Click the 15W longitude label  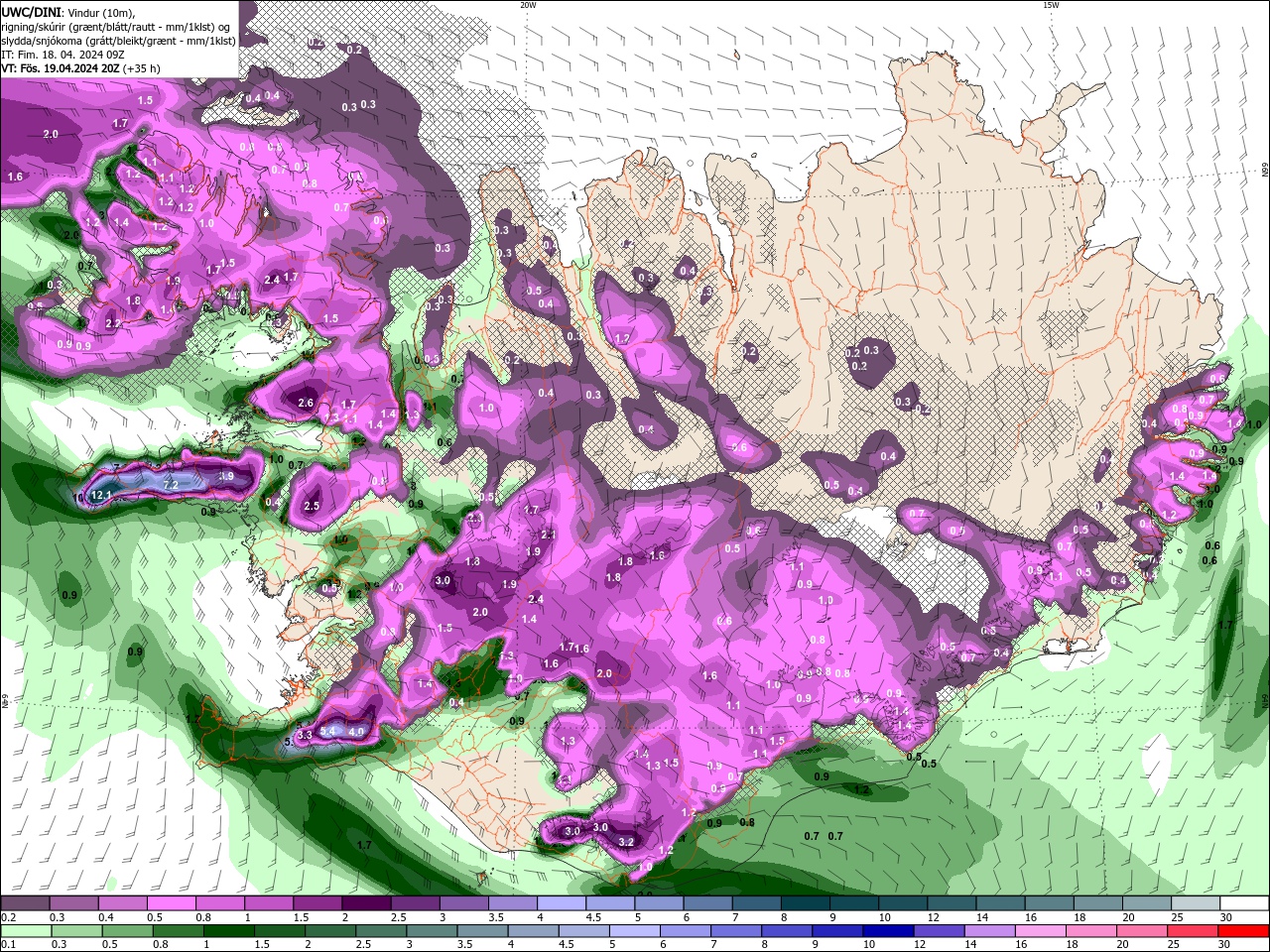click(x=1051, y=5)
